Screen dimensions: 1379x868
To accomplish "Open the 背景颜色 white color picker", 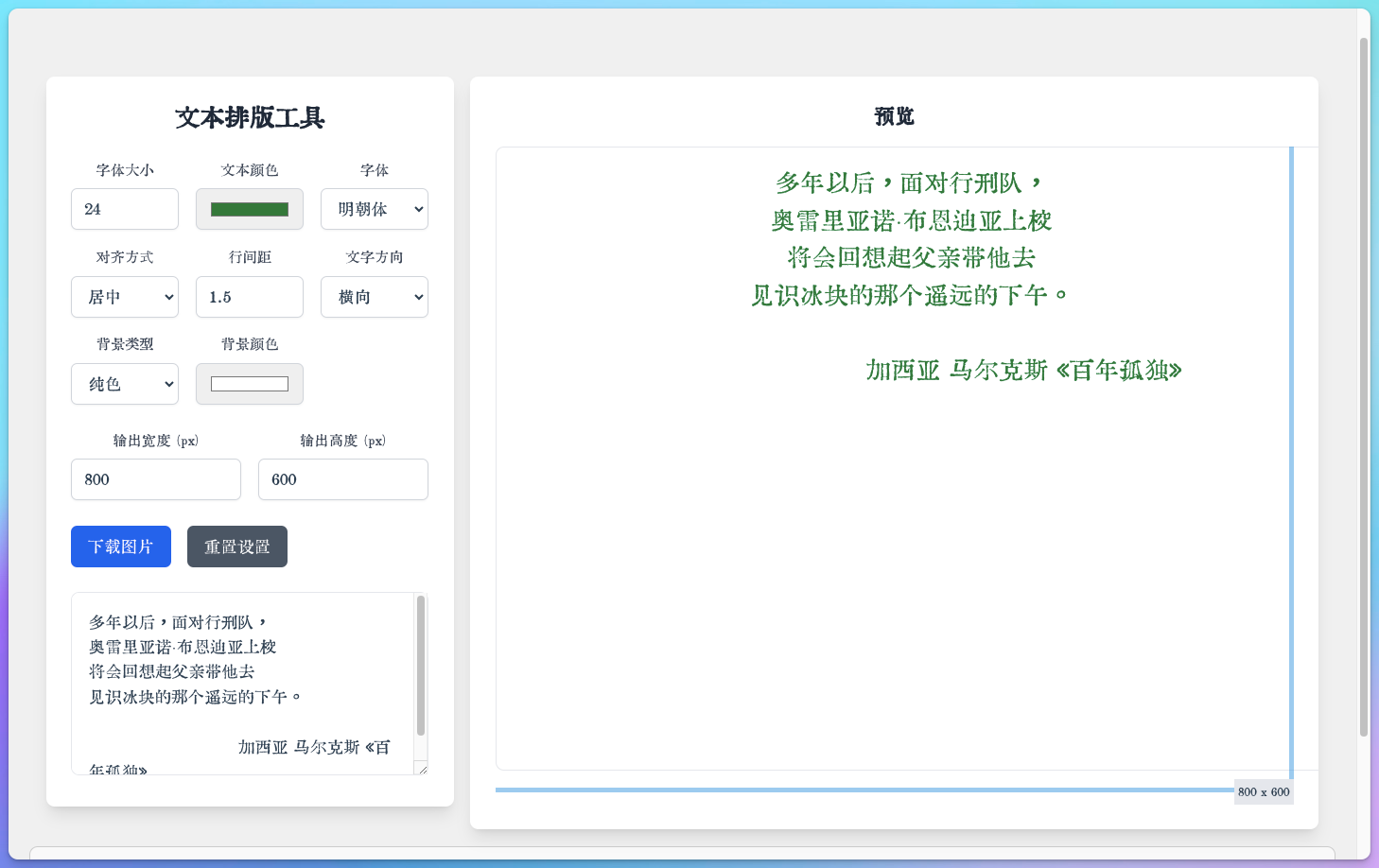I will (x=250, y=384).
